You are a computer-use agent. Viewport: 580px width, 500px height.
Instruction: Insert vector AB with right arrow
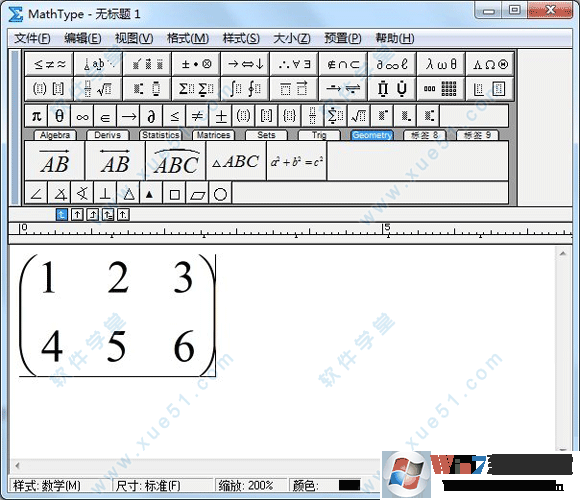click(x=55, y=161)
